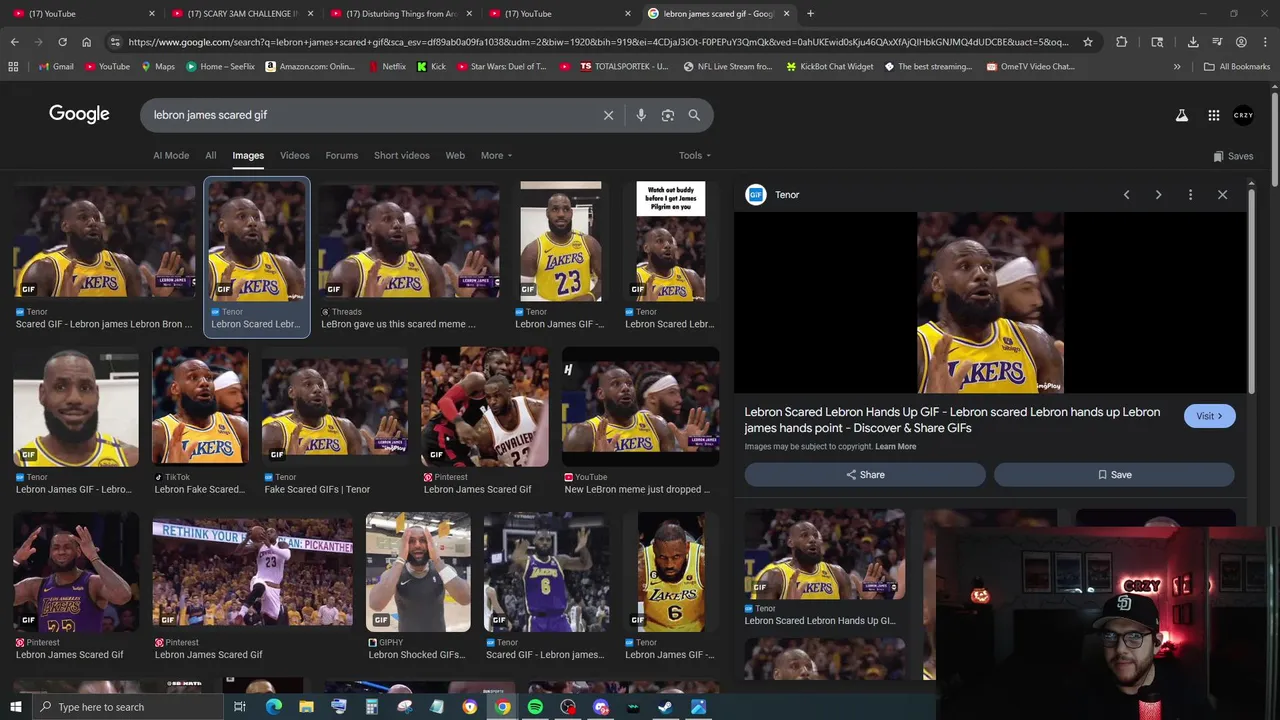
Task: Click the Learn More copyright link
Action: click(x=895, y=447)
